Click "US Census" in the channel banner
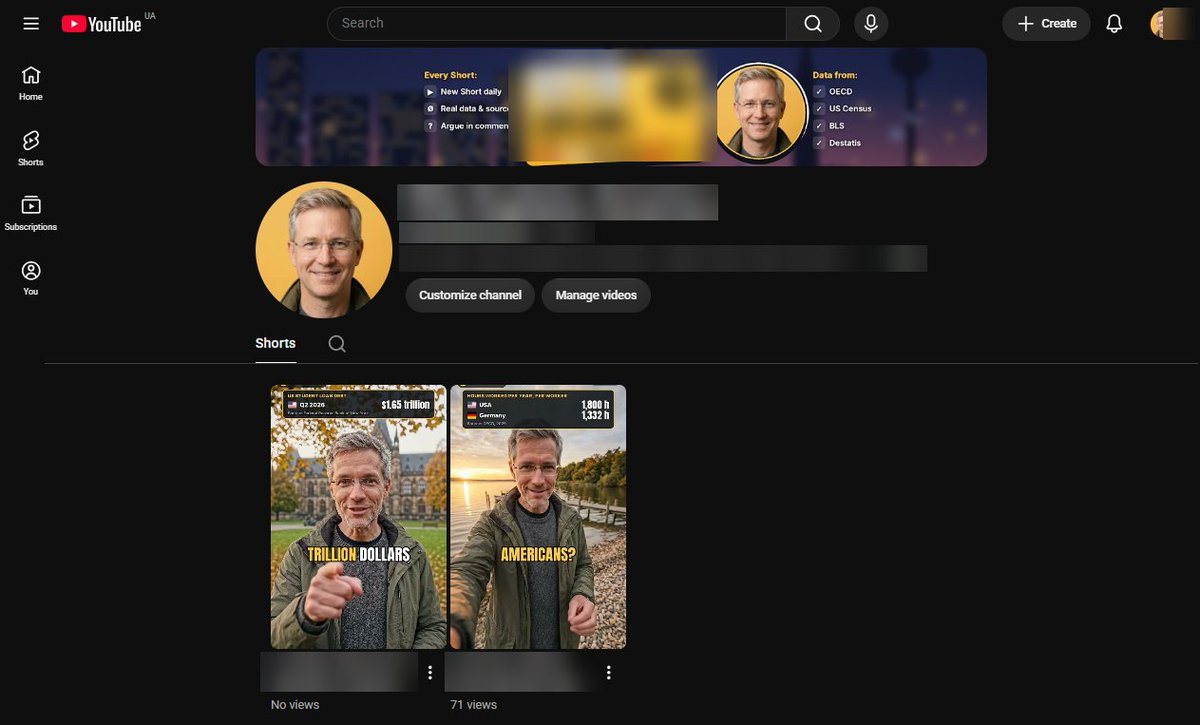 click(850, 109)
